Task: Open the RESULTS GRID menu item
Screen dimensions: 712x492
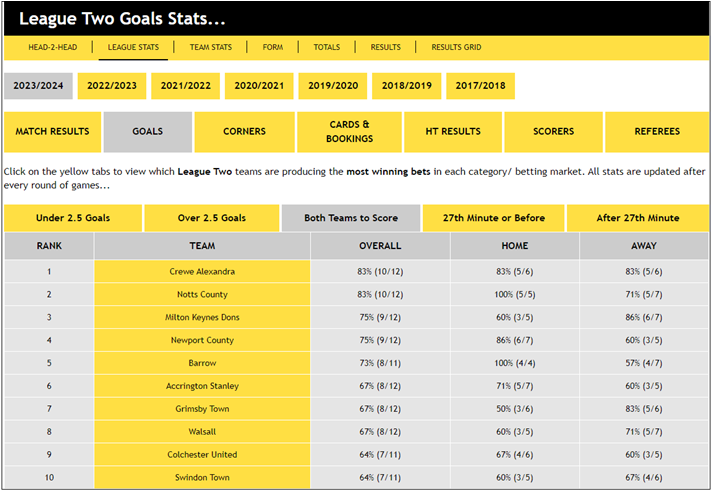Action: [456, 47]
